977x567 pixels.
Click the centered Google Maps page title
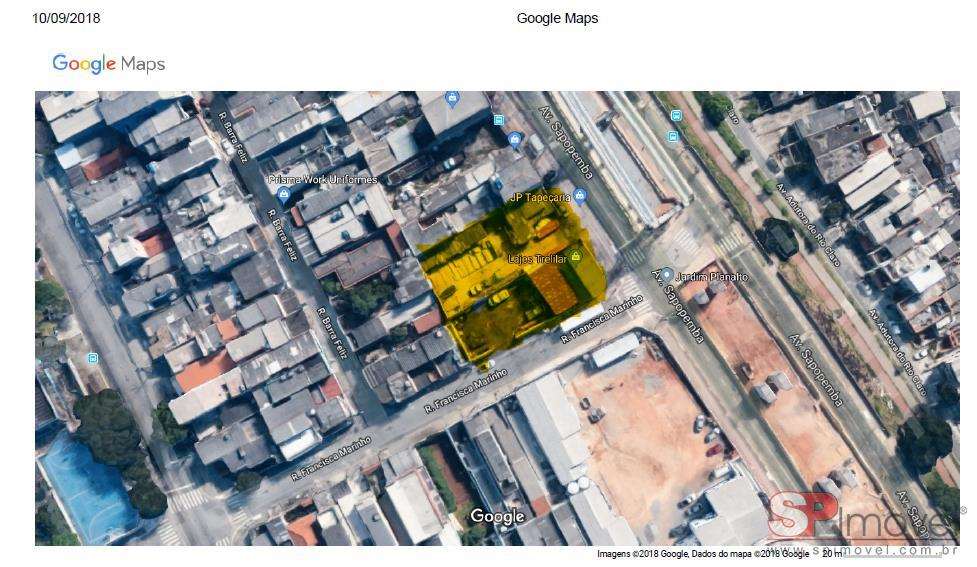pos(557,19)
